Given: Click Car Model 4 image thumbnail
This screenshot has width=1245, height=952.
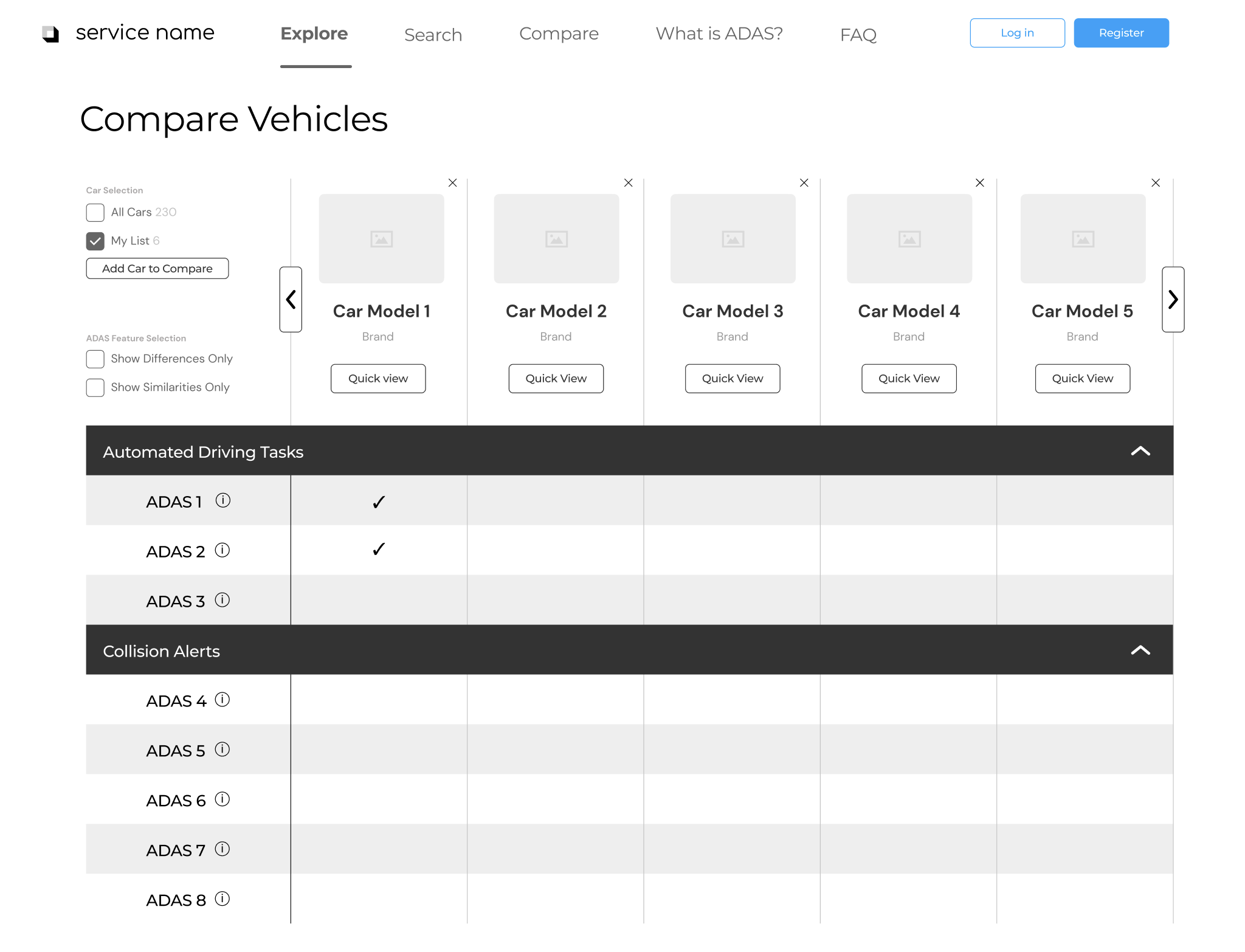Looking at the screenshot, I should coord(909,238).
